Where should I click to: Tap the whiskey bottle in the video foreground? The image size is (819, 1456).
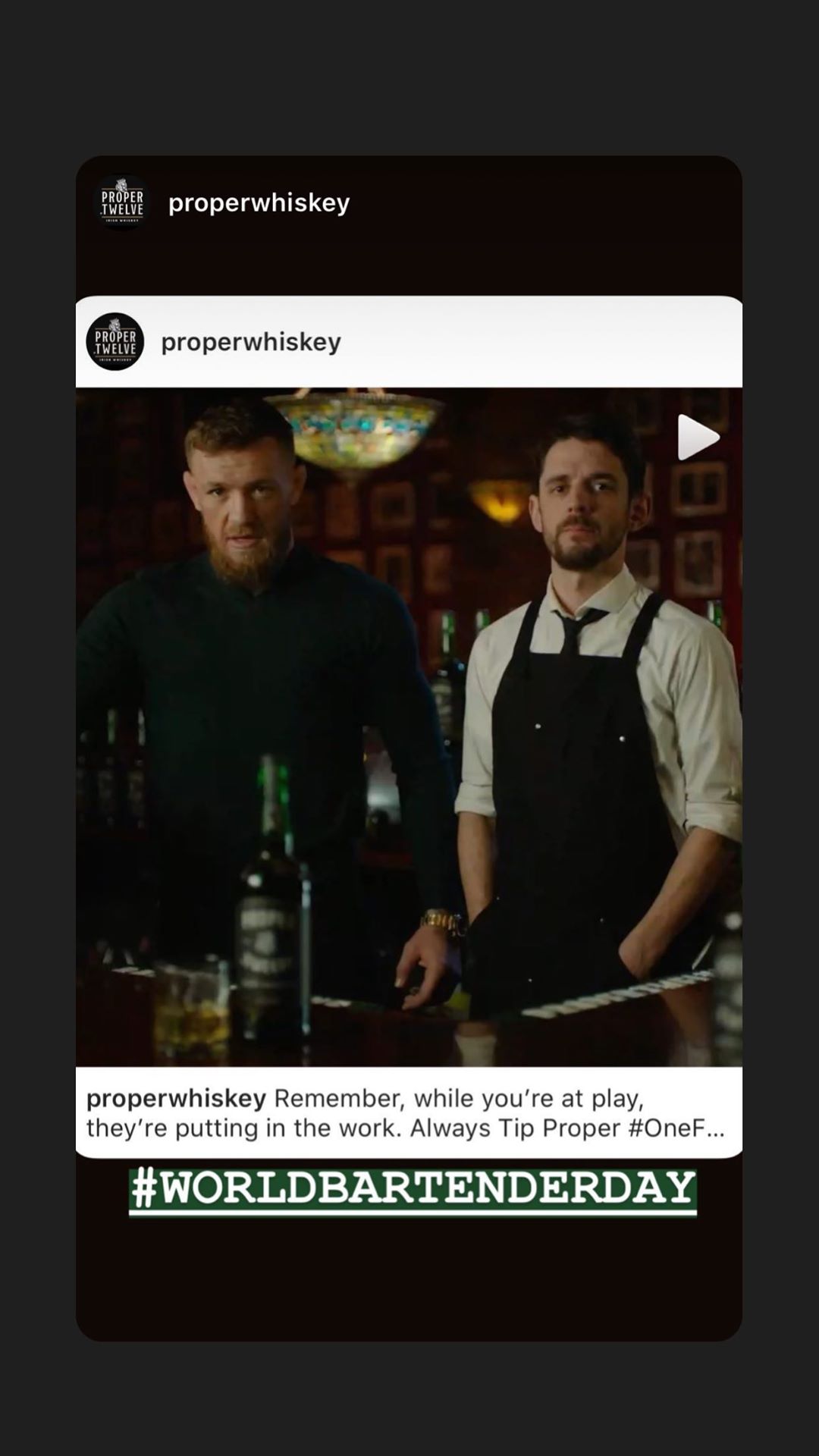[272, 902]
